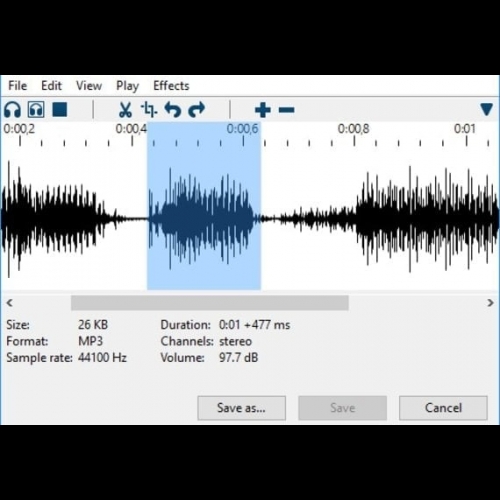The width and height of the screenshot is (500, 500).
Task: Stop playback with the square button
Action: coord(60,109)
